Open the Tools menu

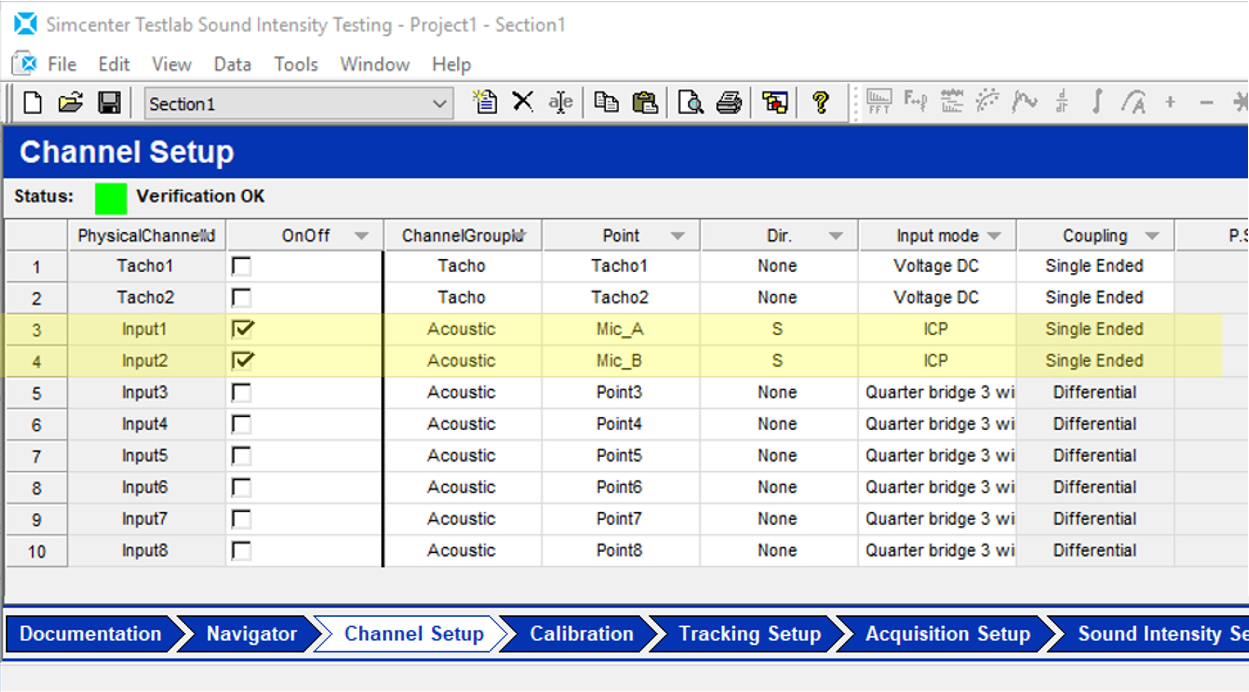(x=296, y=64)
